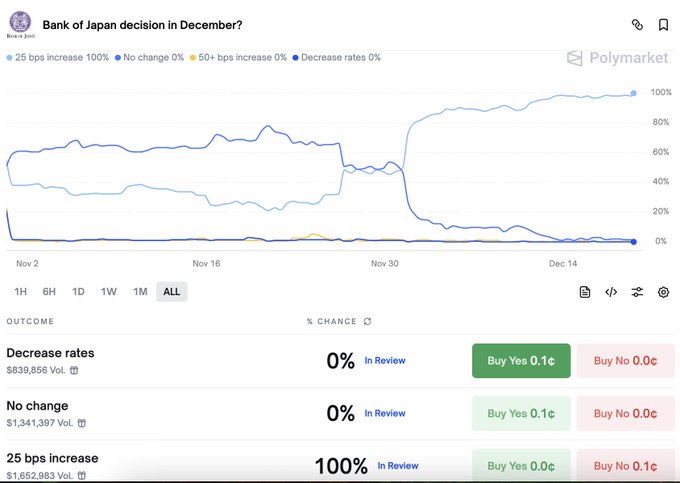Open In Review link for Decrease rates
680x483 pixels.
pyautogui.click(x=385, y=361)
